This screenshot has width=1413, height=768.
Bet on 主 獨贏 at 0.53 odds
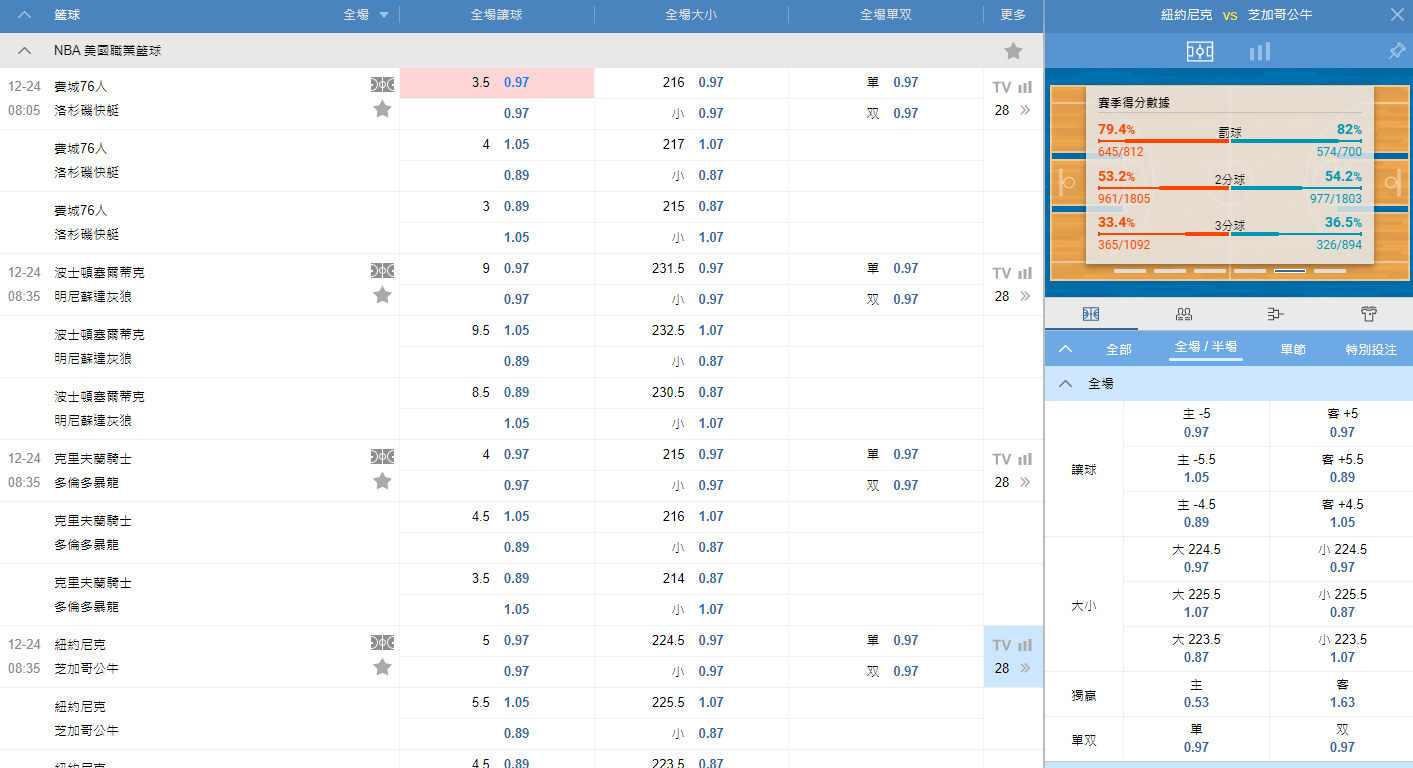[1196, 694]
